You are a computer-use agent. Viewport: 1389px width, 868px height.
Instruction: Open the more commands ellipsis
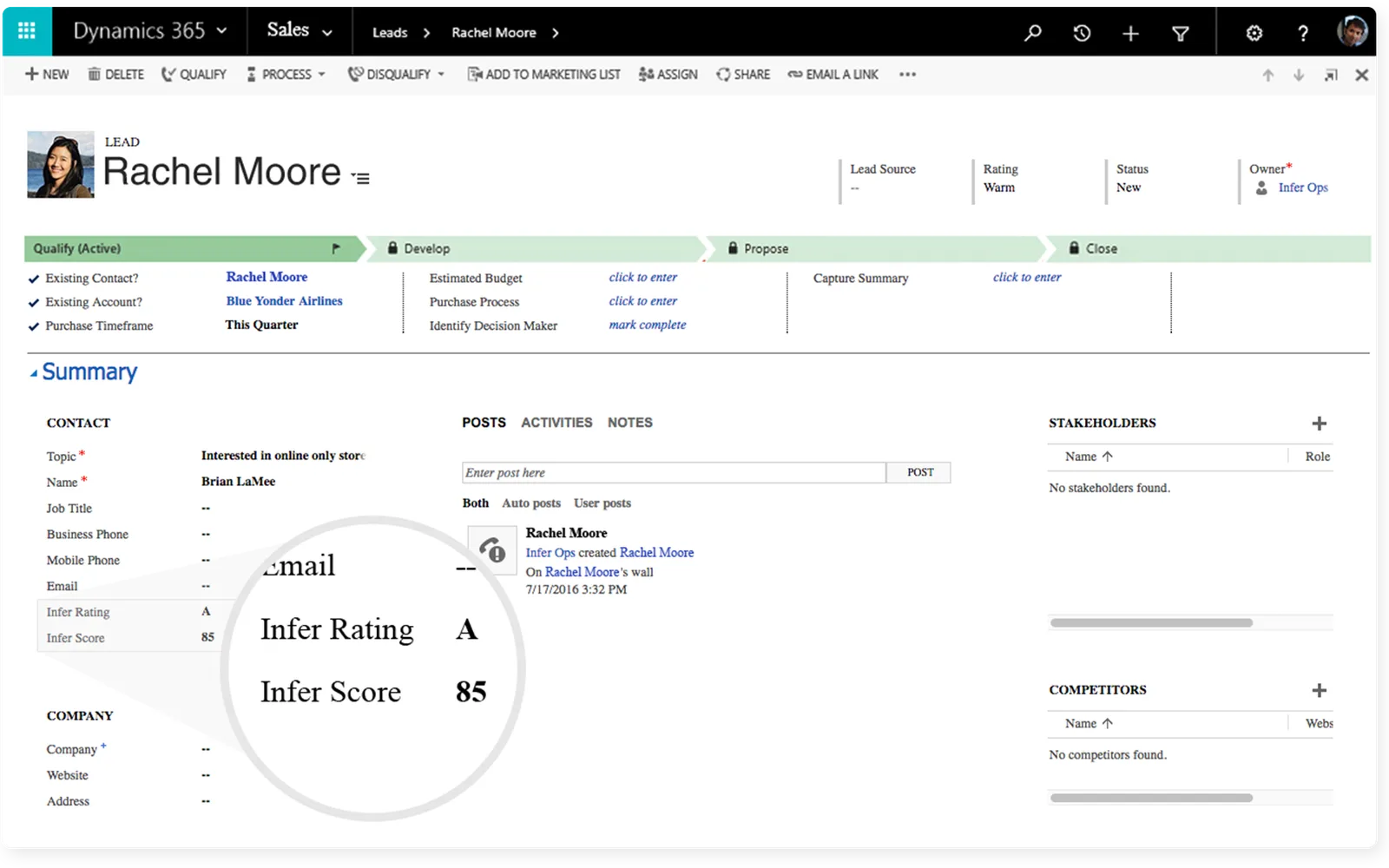(907, 75)
